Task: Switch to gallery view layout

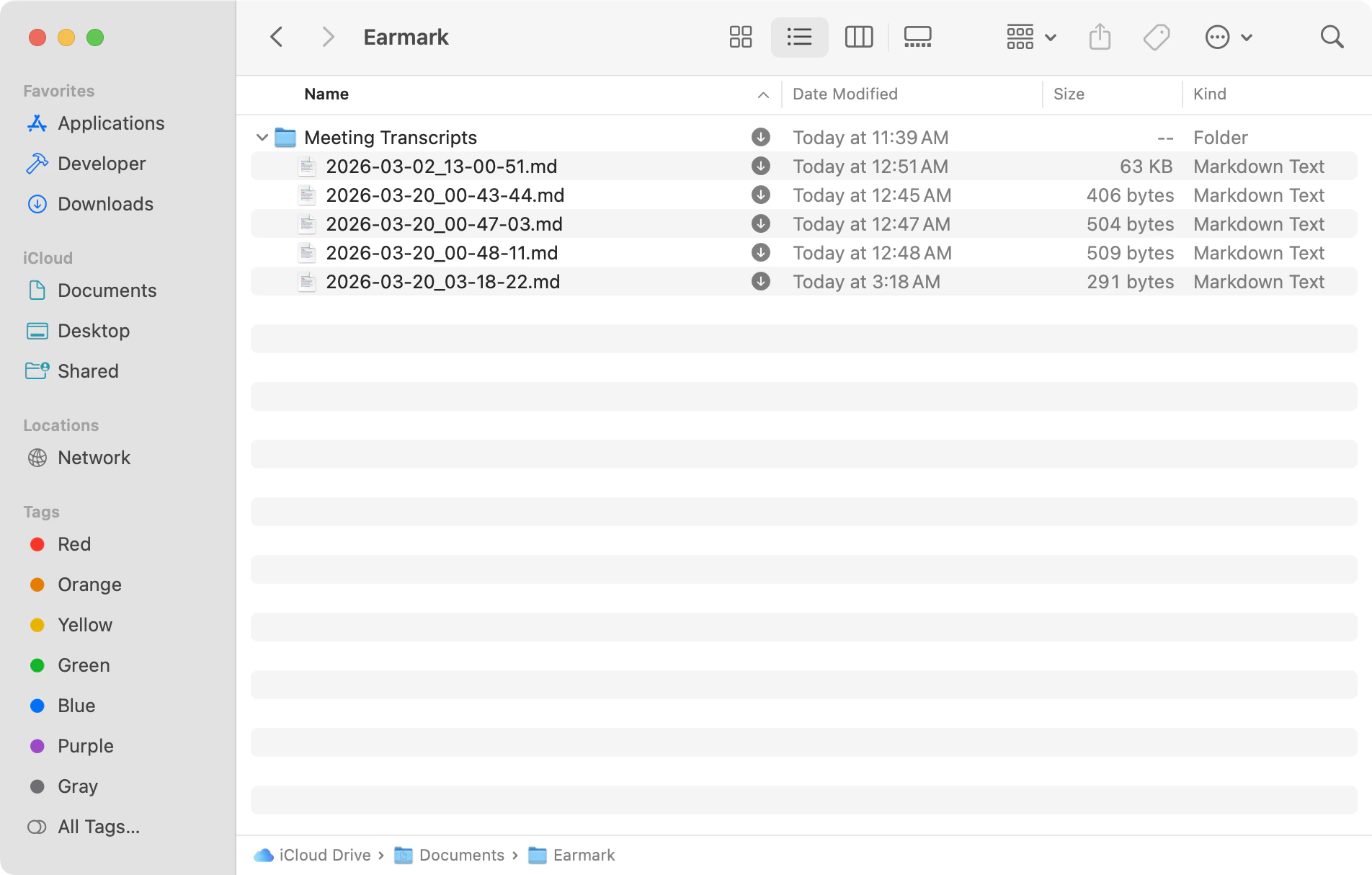Action: click(917, 37)
